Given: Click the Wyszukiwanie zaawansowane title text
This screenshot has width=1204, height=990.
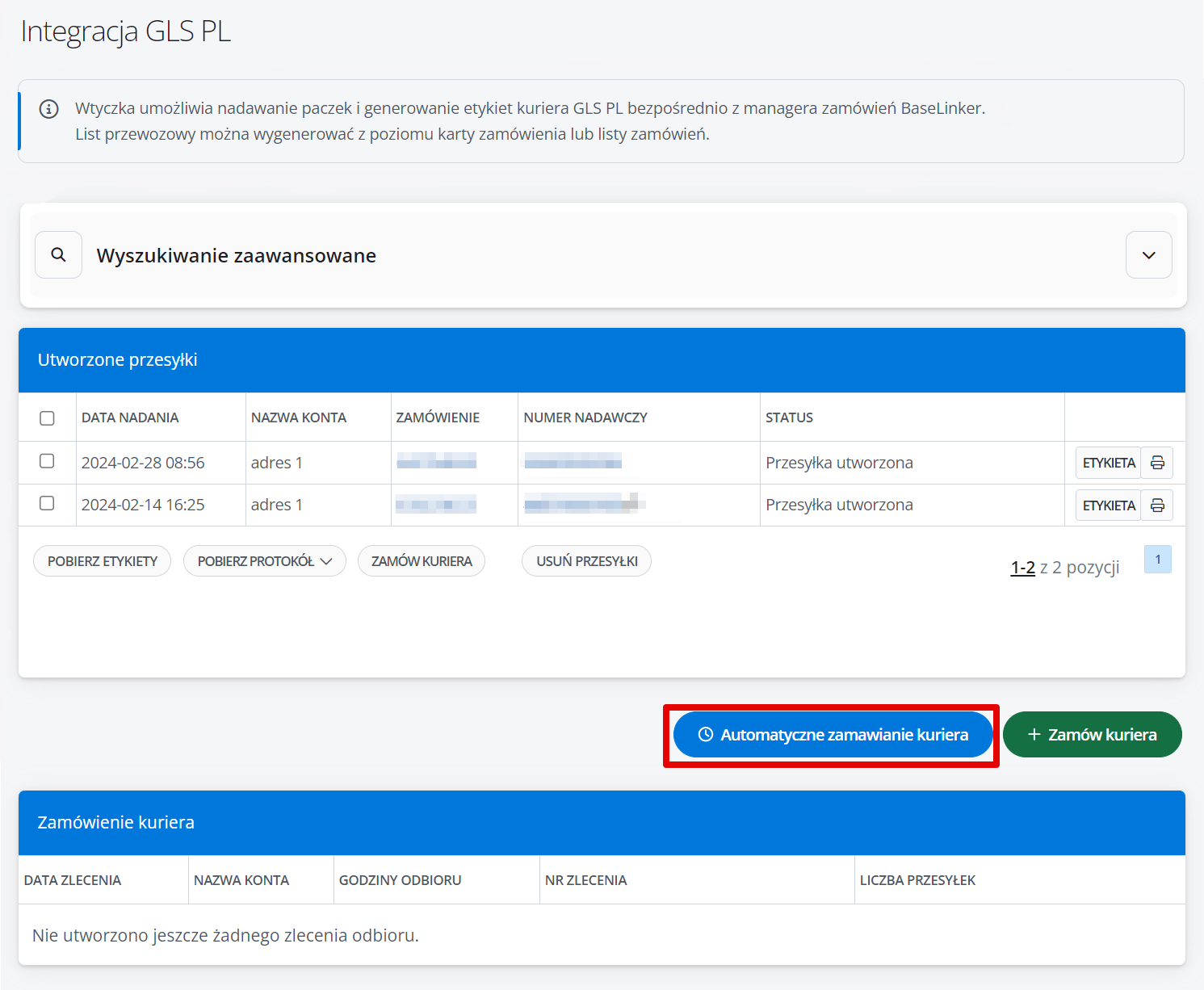Looking at the screenshot, I should (237, 256).
